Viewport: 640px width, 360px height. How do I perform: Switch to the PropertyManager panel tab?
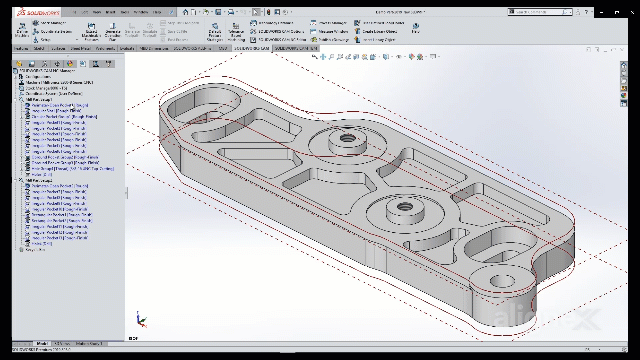click(32, 64)
